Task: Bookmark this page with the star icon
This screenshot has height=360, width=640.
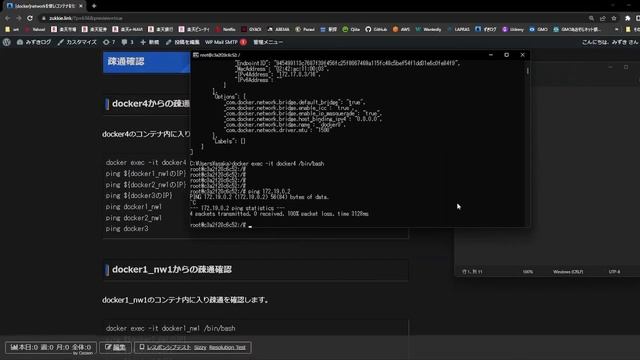Action: coord(614,18)
